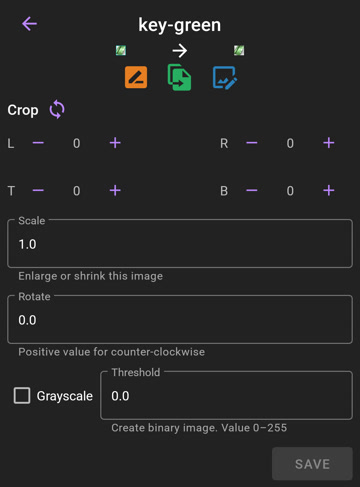Decrease the R crop value
The width and height of the screenshot is (360, 487).
pos(252,143)
